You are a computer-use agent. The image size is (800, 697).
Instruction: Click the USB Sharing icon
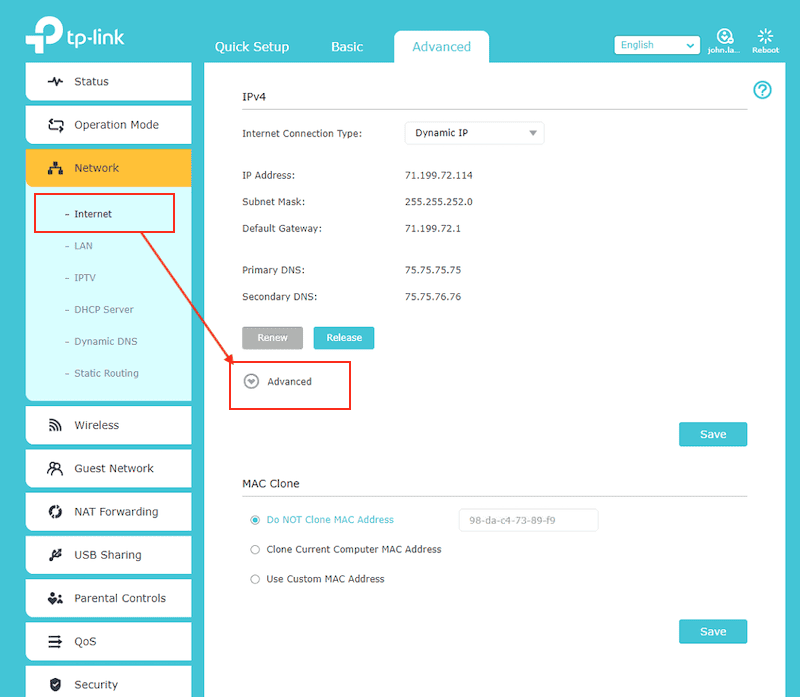(55, 555)
